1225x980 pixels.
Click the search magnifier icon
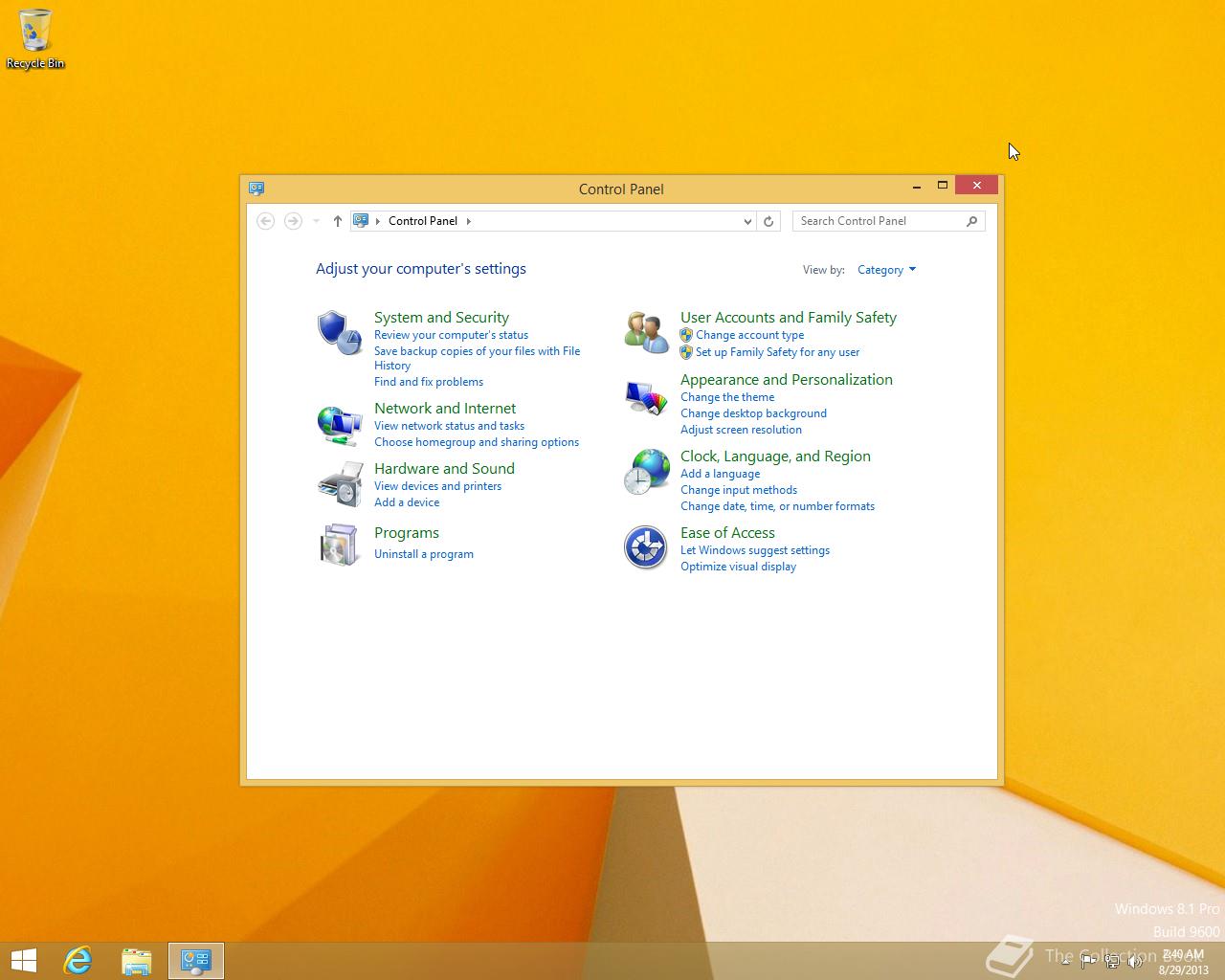[x=971, y=221]
